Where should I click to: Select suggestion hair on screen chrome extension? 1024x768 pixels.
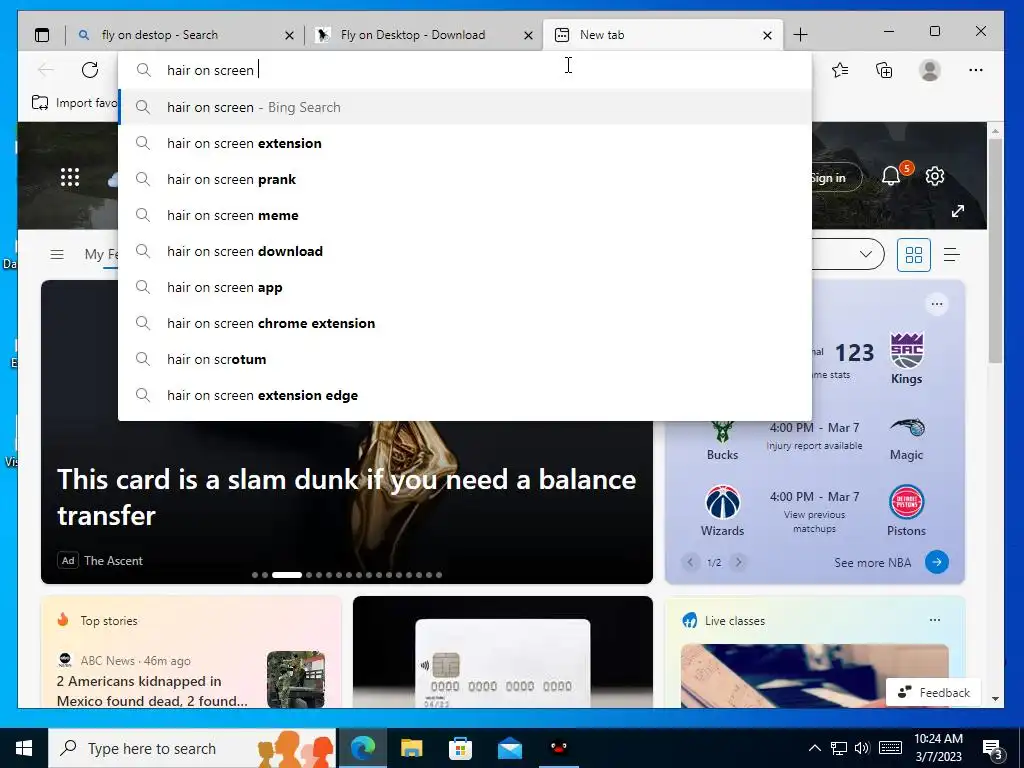coord(465,323)
